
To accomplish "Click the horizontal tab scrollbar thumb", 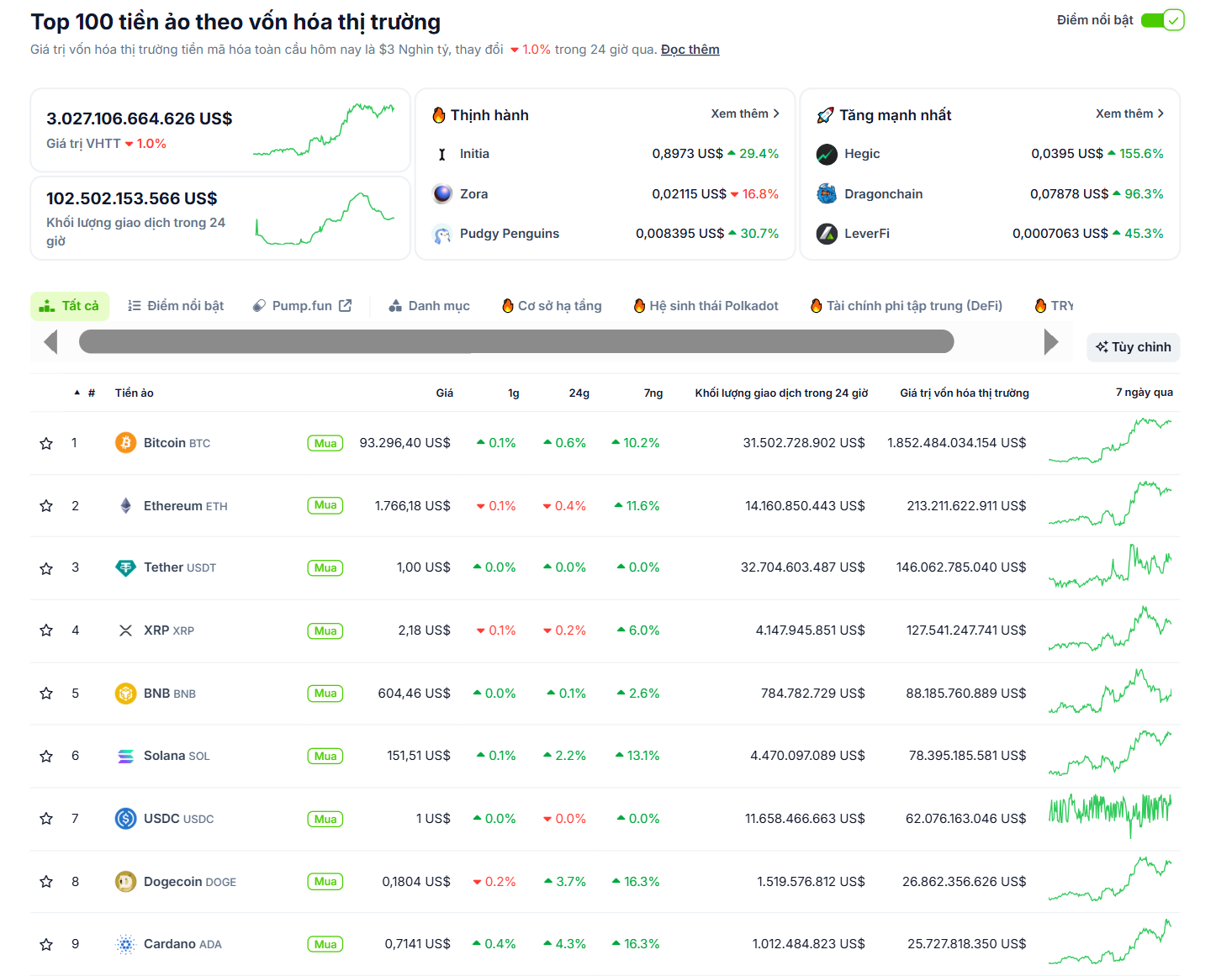I will [516, 341].
